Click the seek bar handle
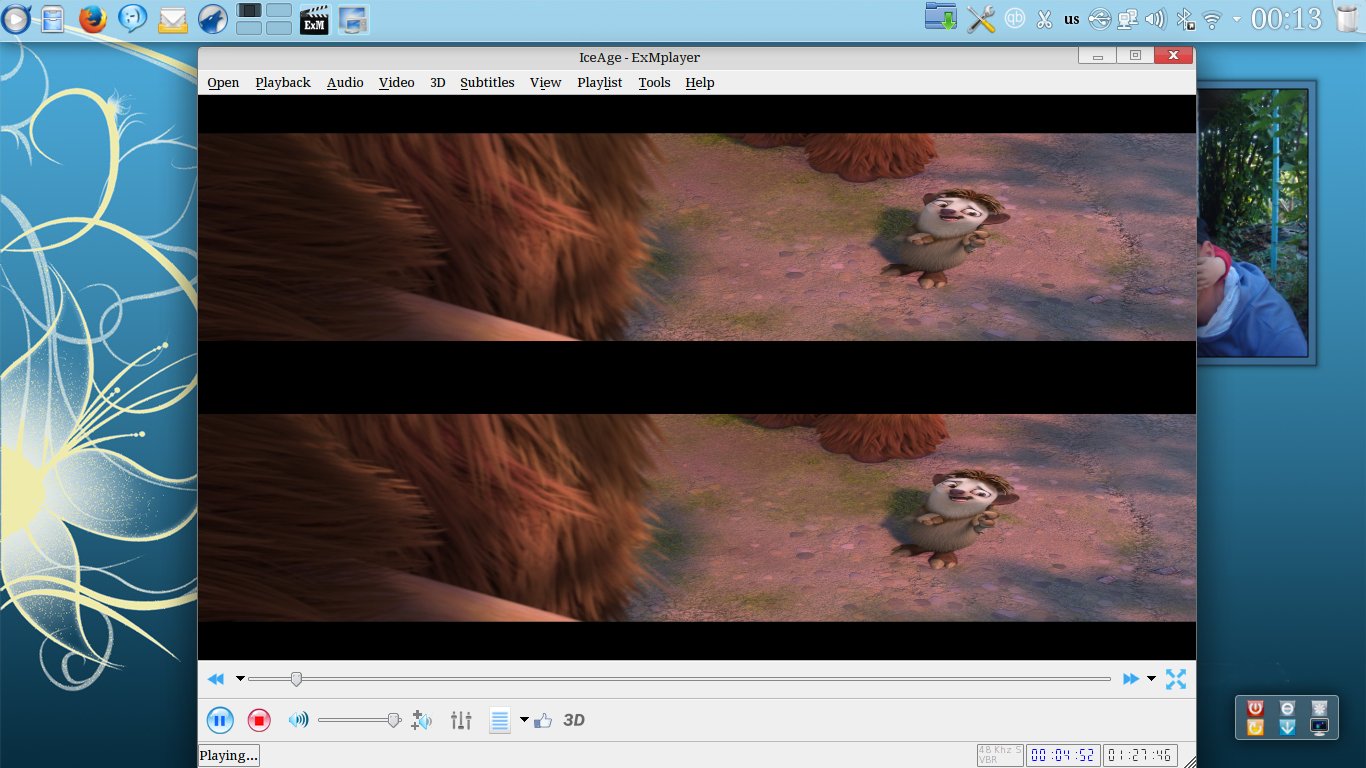The height and width of the screenshot is (768, 1366). [x=296, y=679]
